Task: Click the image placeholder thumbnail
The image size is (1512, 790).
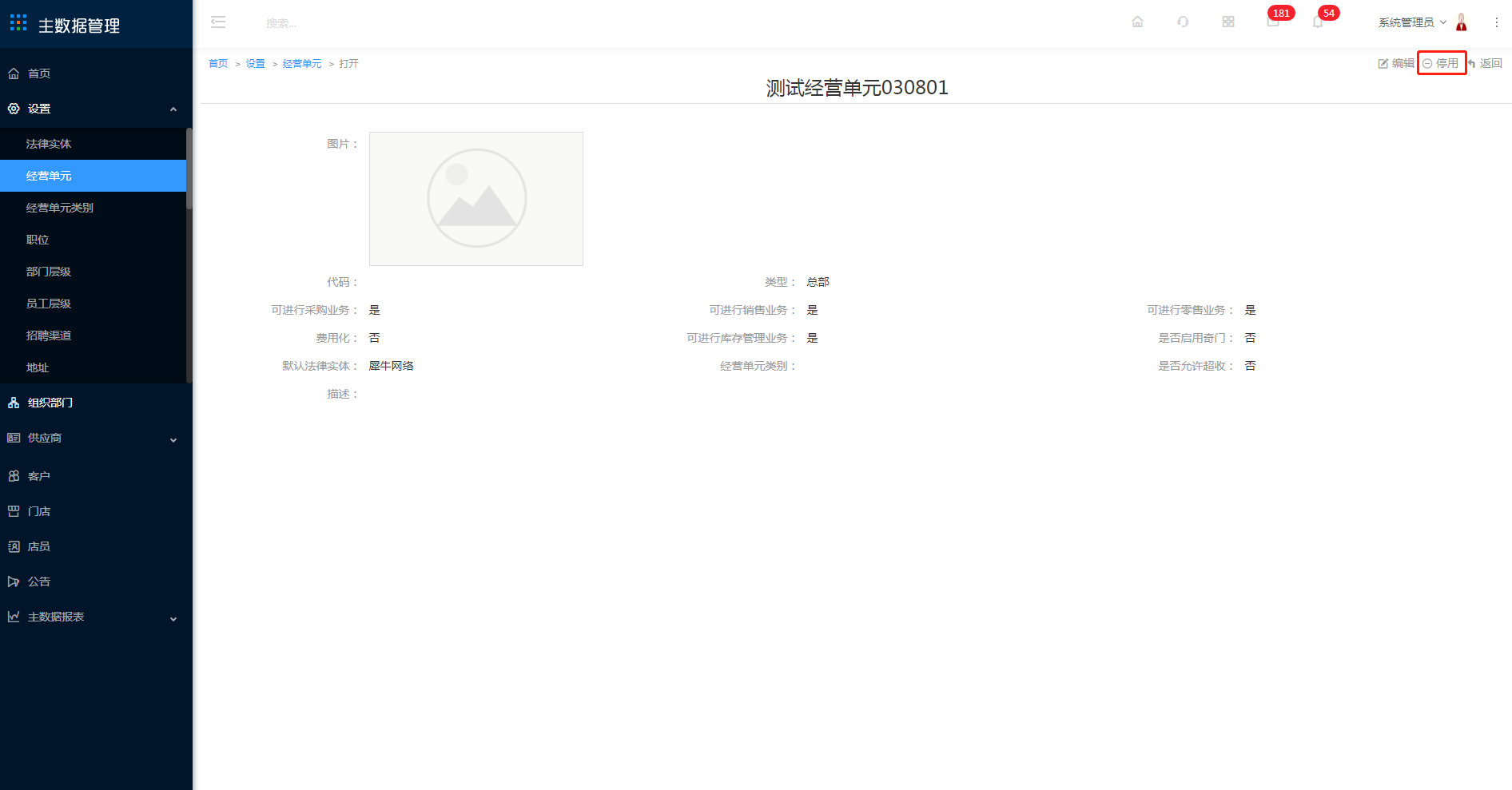Action: (x=476, y=199)
